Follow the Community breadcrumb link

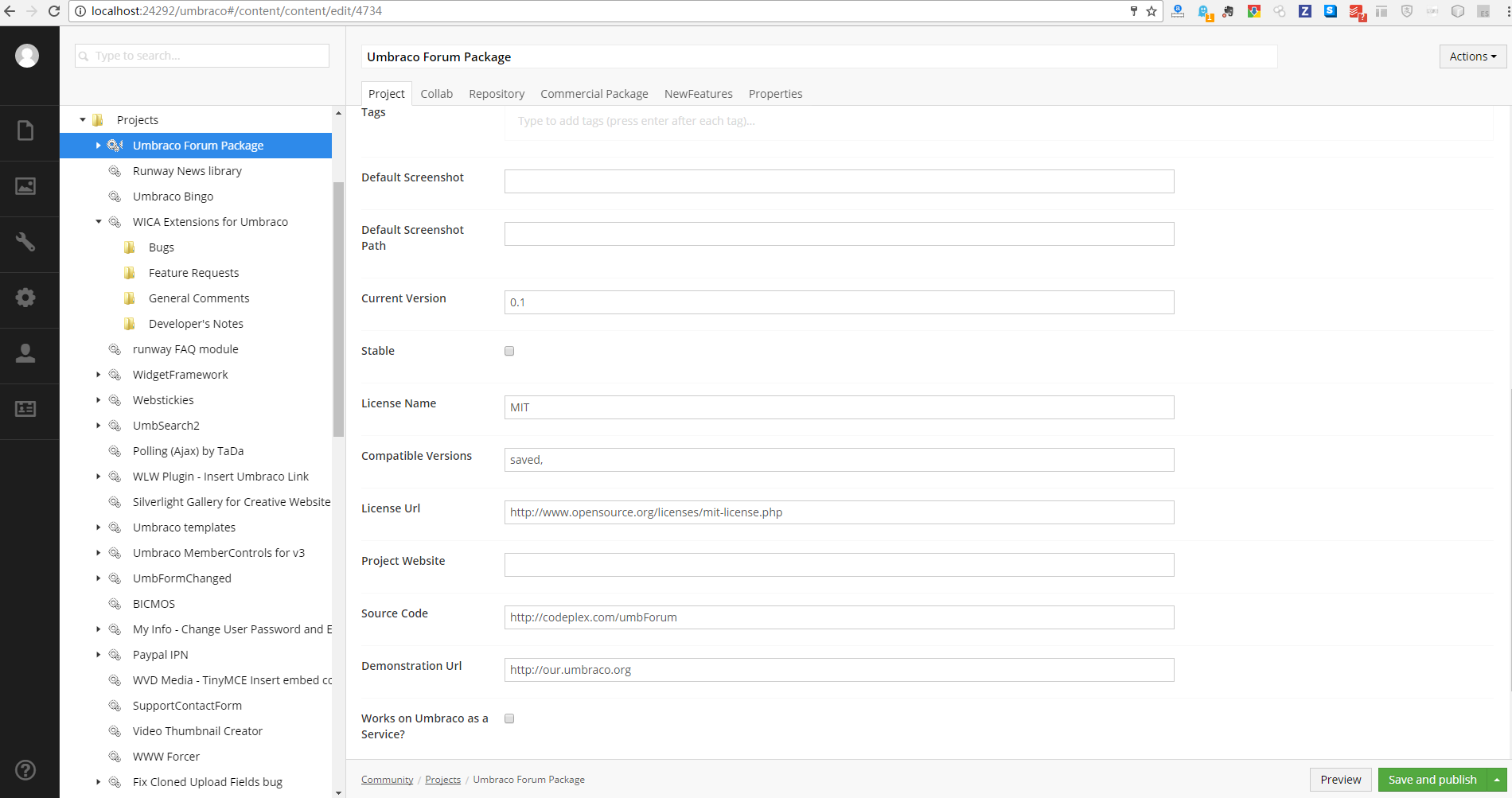387,780
